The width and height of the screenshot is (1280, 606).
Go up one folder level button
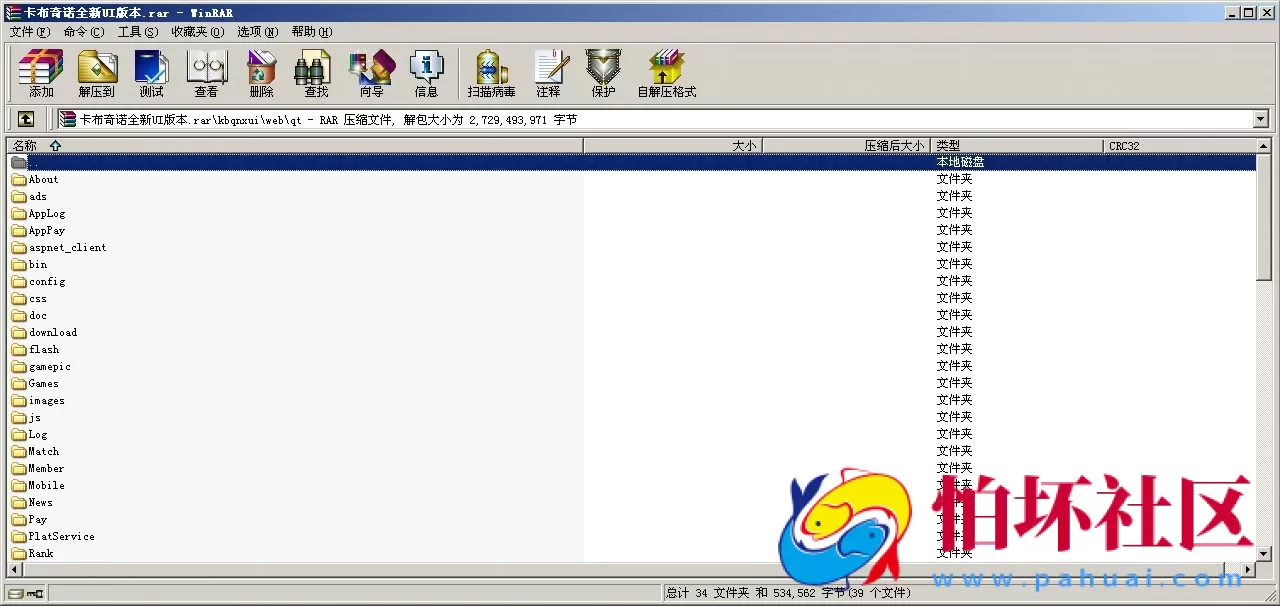click(x=26, y=119)
